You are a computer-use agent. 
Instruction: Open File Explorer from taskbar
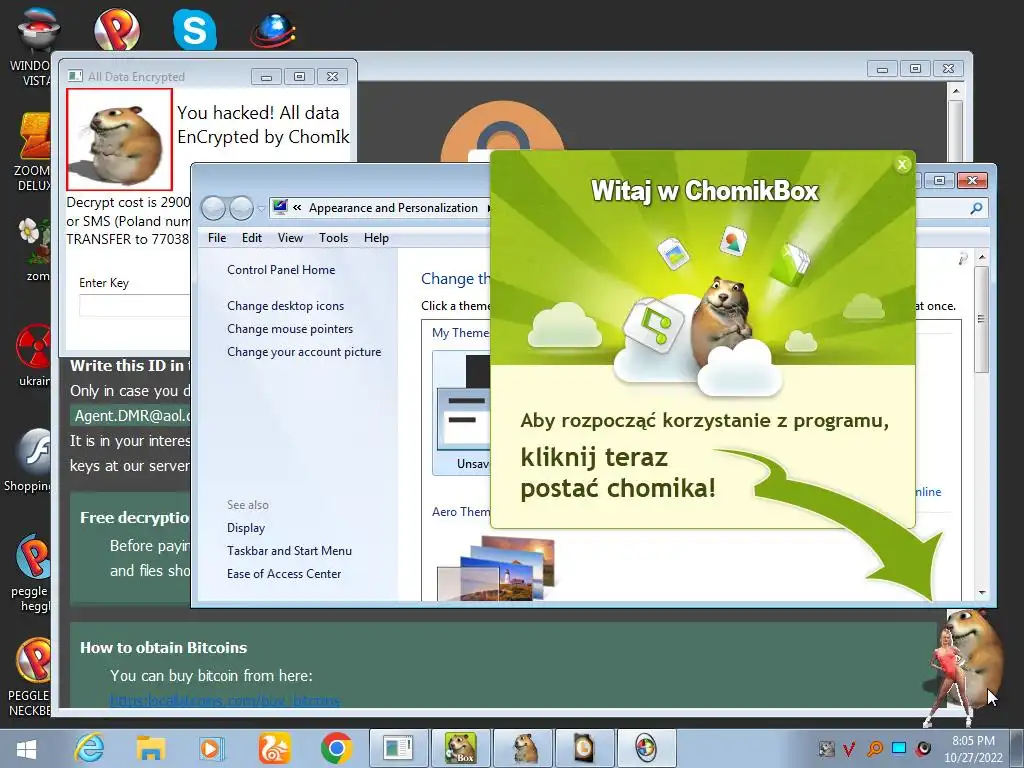point(151,748)
